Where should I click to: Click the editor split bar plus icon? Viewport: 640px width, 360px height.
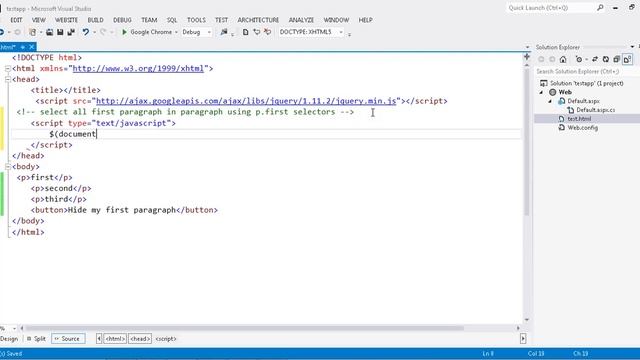tap(527, 57)
